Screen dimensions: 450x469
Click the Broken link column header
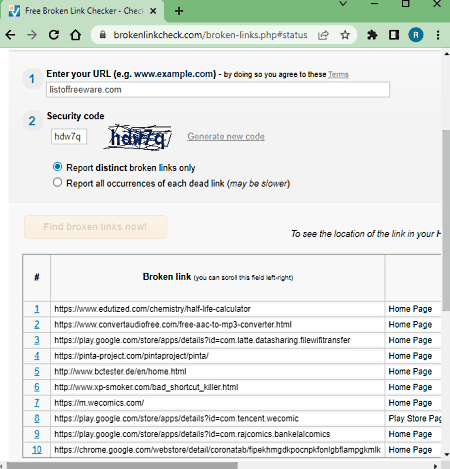click(x=218, y=277)
